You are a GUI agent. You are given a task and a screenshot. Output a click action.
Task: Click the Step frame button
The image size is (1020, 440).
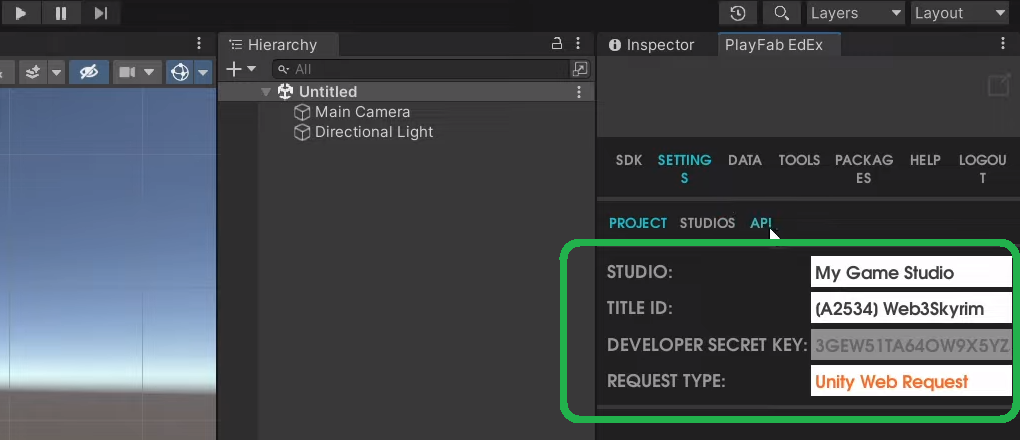pos(101,13)
